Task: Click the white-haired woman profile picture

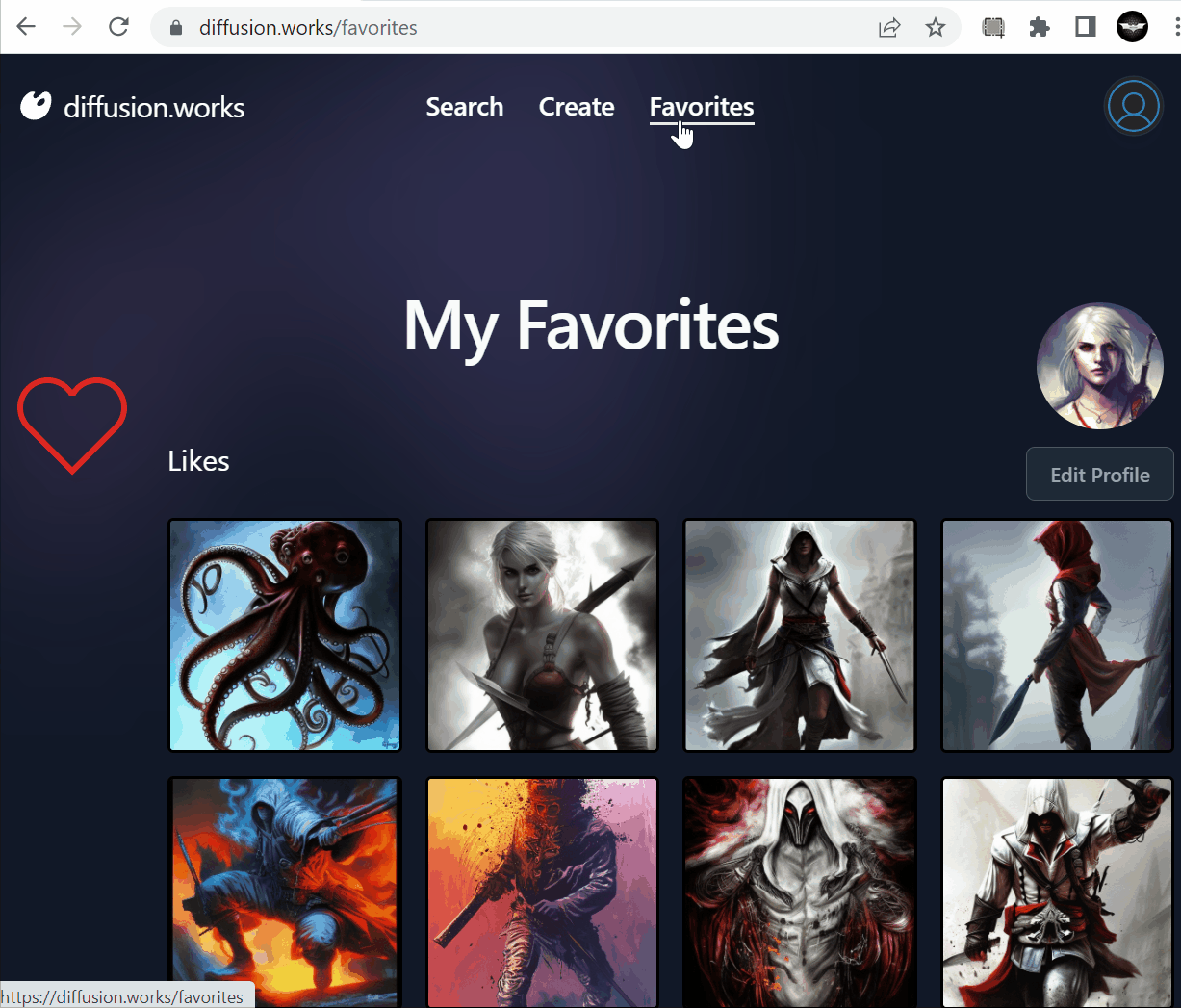Action: 1099,366
